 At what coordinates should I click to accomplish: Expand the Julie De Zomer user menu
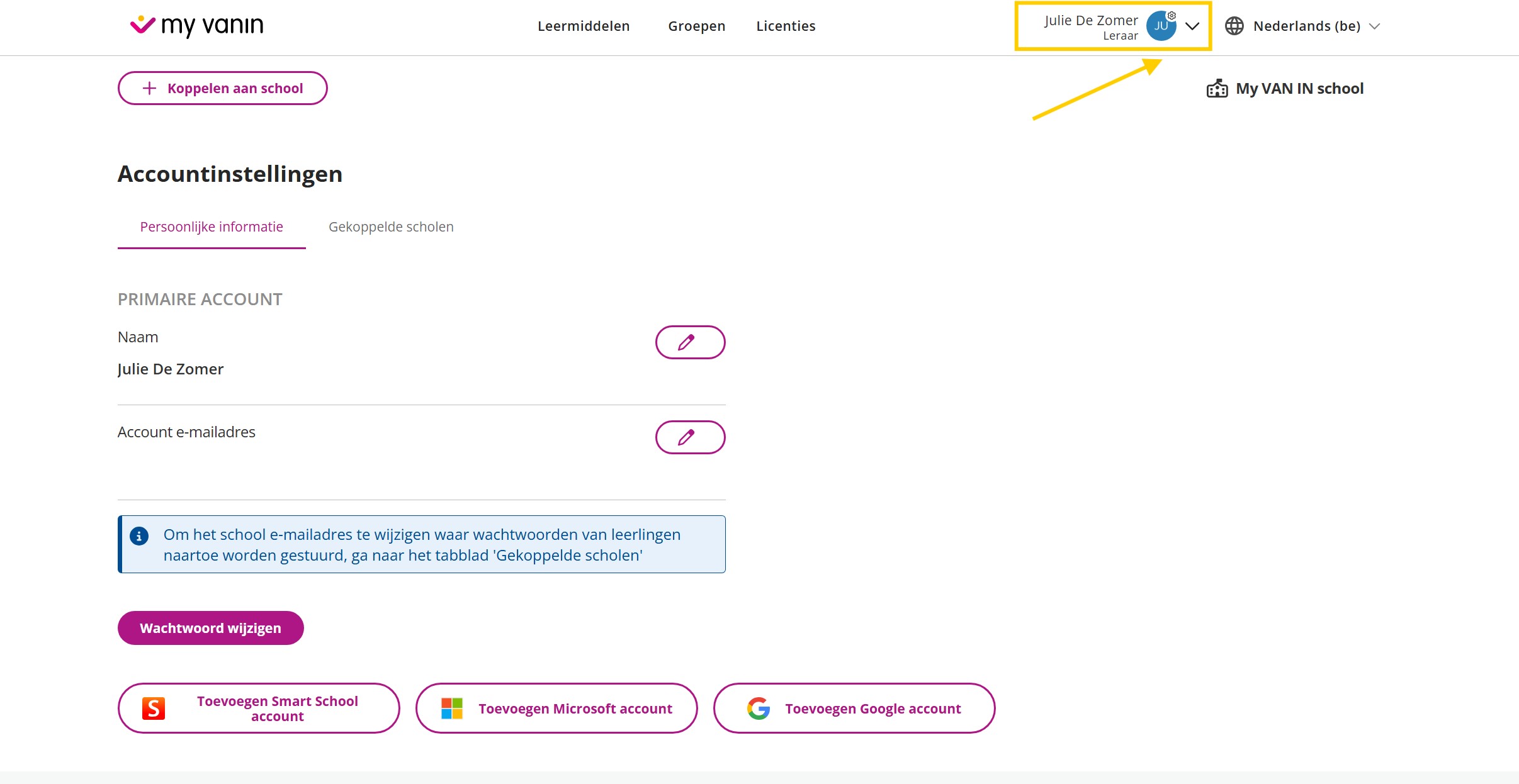[x=1192, y=26]
